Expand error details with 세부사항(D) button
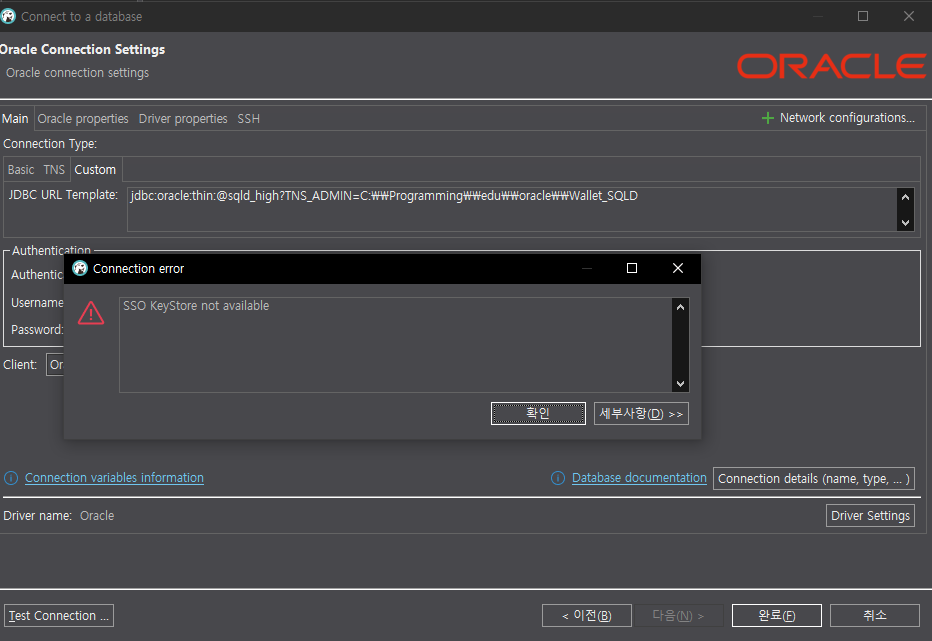Viewport: 932px width, 641px height. [641, 413]
